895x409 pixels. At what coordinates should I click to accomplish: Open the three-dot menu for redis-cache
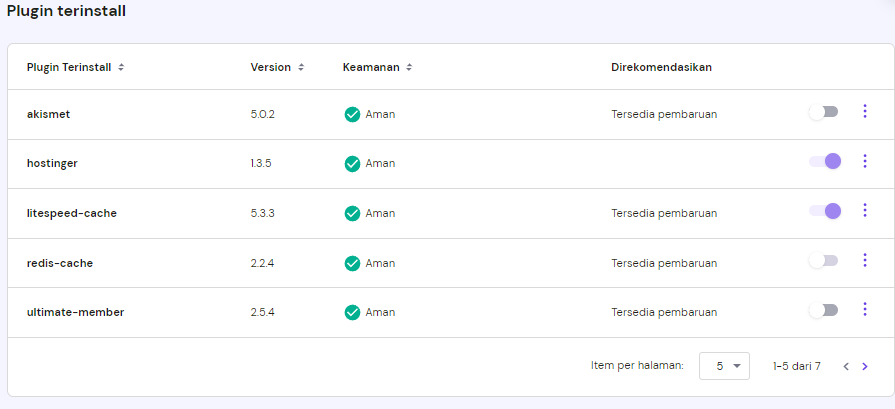(865, 260)
